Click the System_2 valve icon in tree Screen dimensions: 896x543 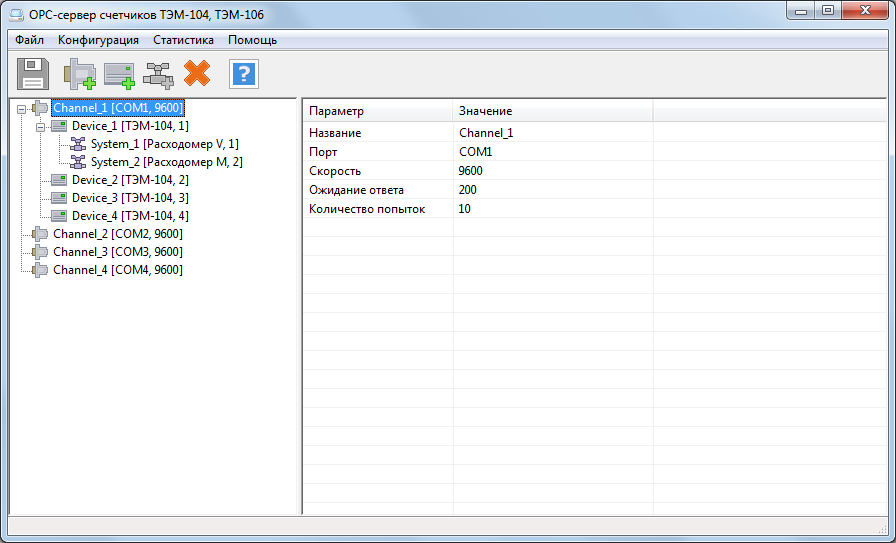pos(78,162)
